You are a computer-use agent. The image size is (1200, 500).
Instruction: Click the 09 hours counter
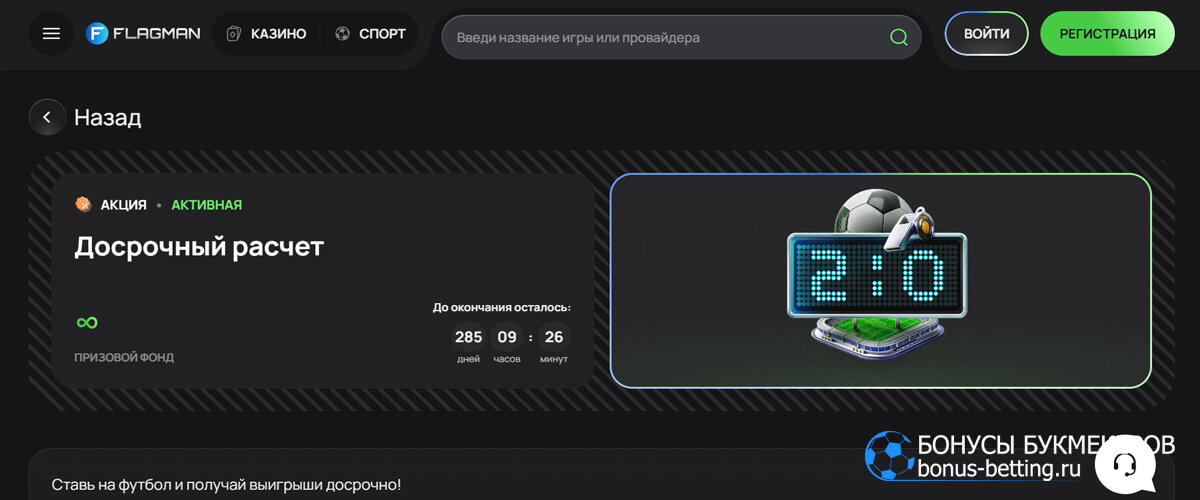[507, 337]
